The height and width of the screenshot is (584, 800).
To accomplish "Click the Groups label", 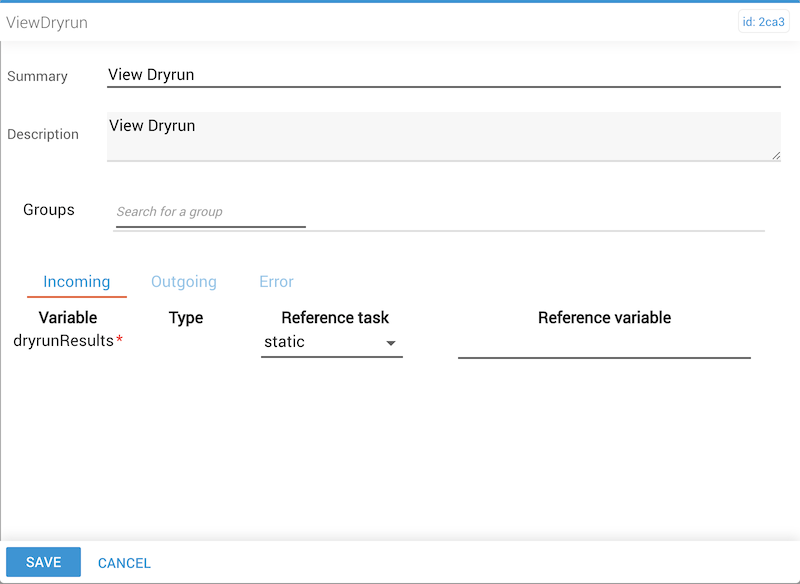I will point(49,210).
